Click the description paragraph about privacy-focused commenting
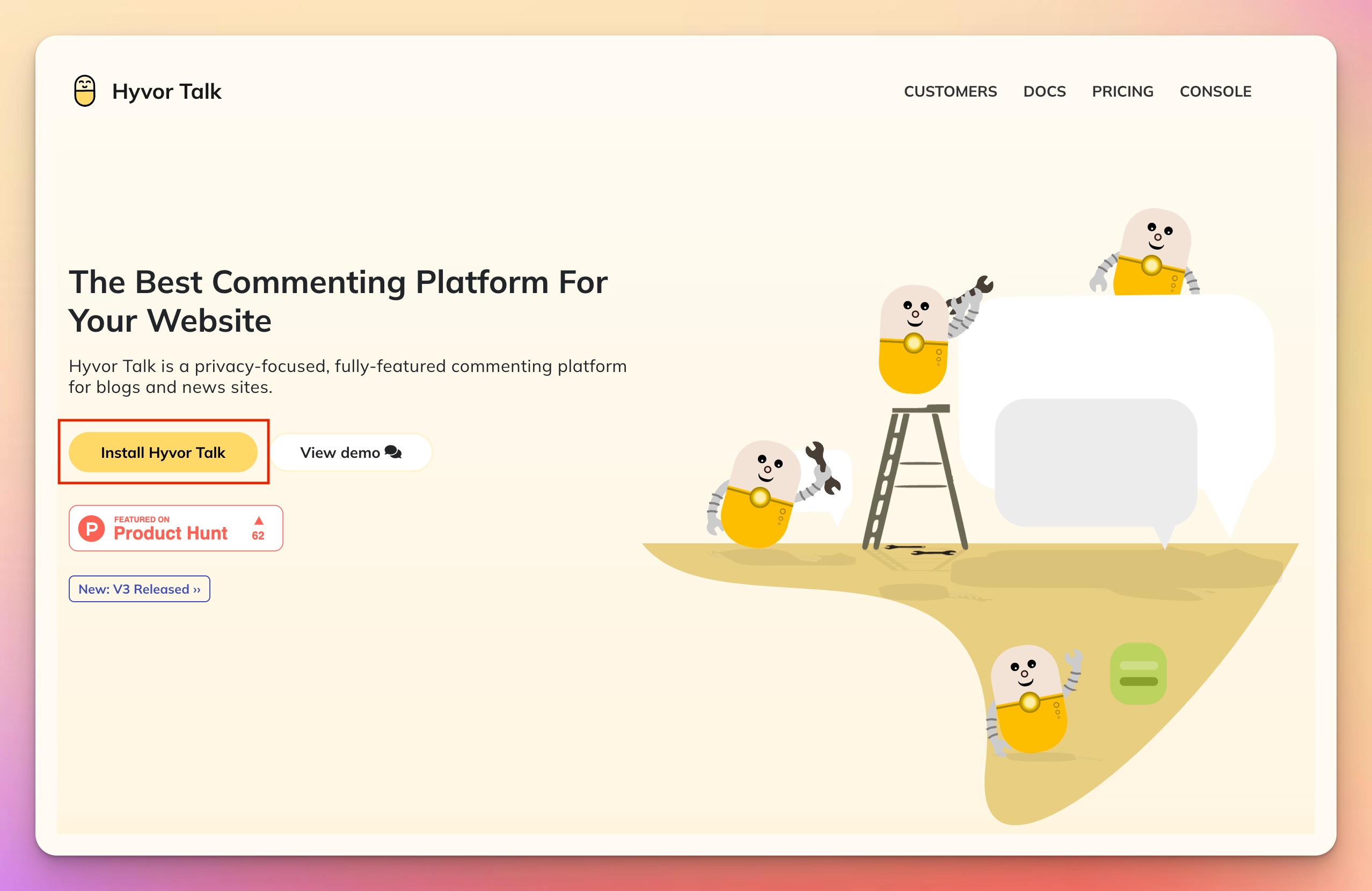1372x891 pixels. [x=348, y=376]
